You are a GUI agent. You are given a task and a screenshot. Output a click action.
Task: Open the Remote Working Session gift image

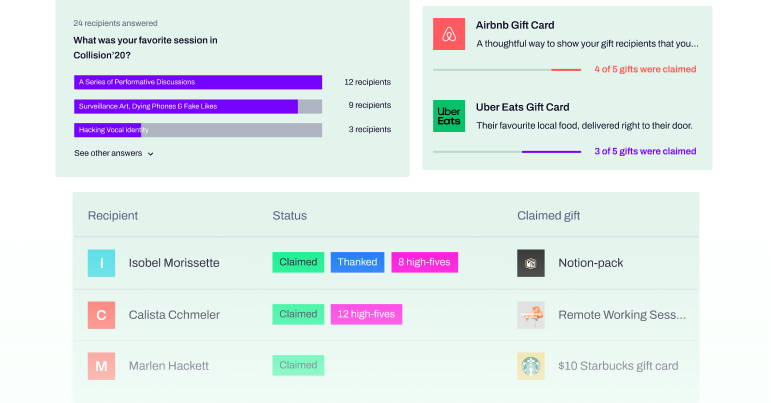[x=531, y=315]
